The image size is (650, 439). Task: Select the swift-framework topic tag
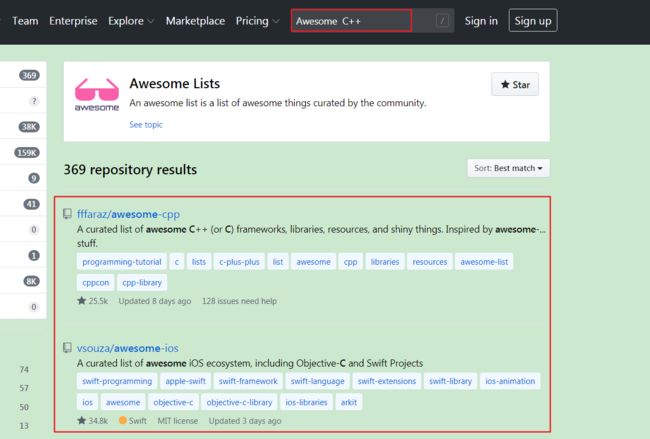(x=248, y=381)
